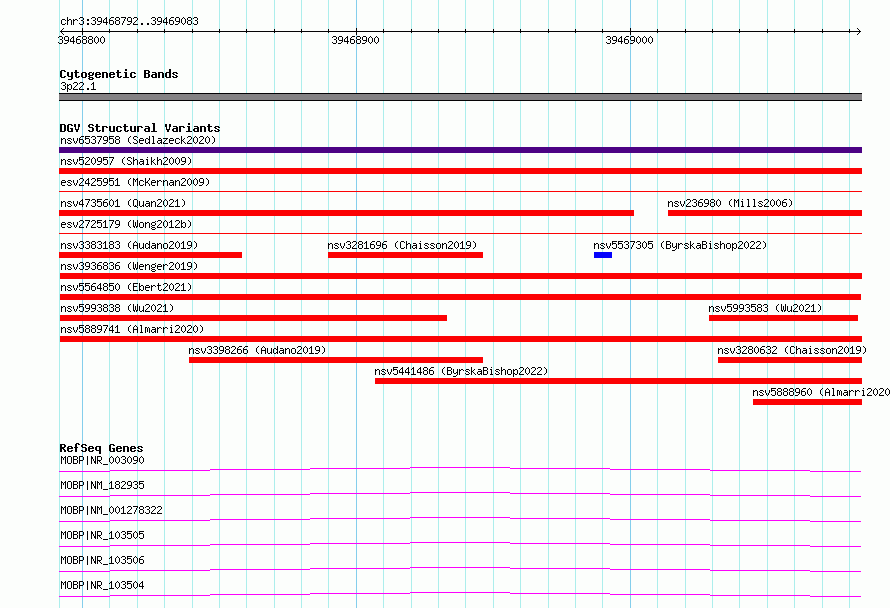
Task: Select nsv5537305 (ByrskaBishop2022) label
Action: 680,245
